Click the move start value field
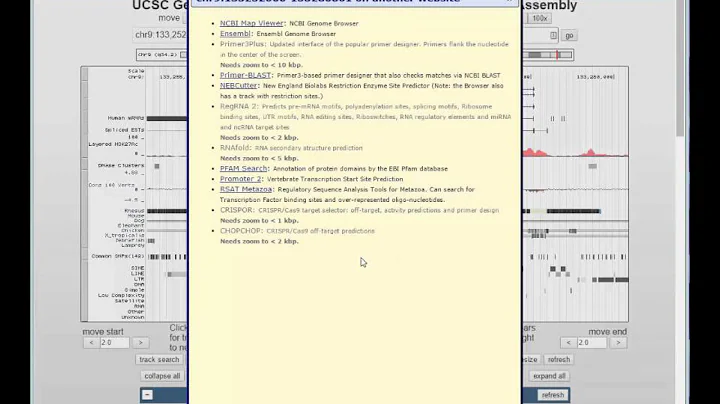Screen dimensions: 720x404 pos(115,342)
